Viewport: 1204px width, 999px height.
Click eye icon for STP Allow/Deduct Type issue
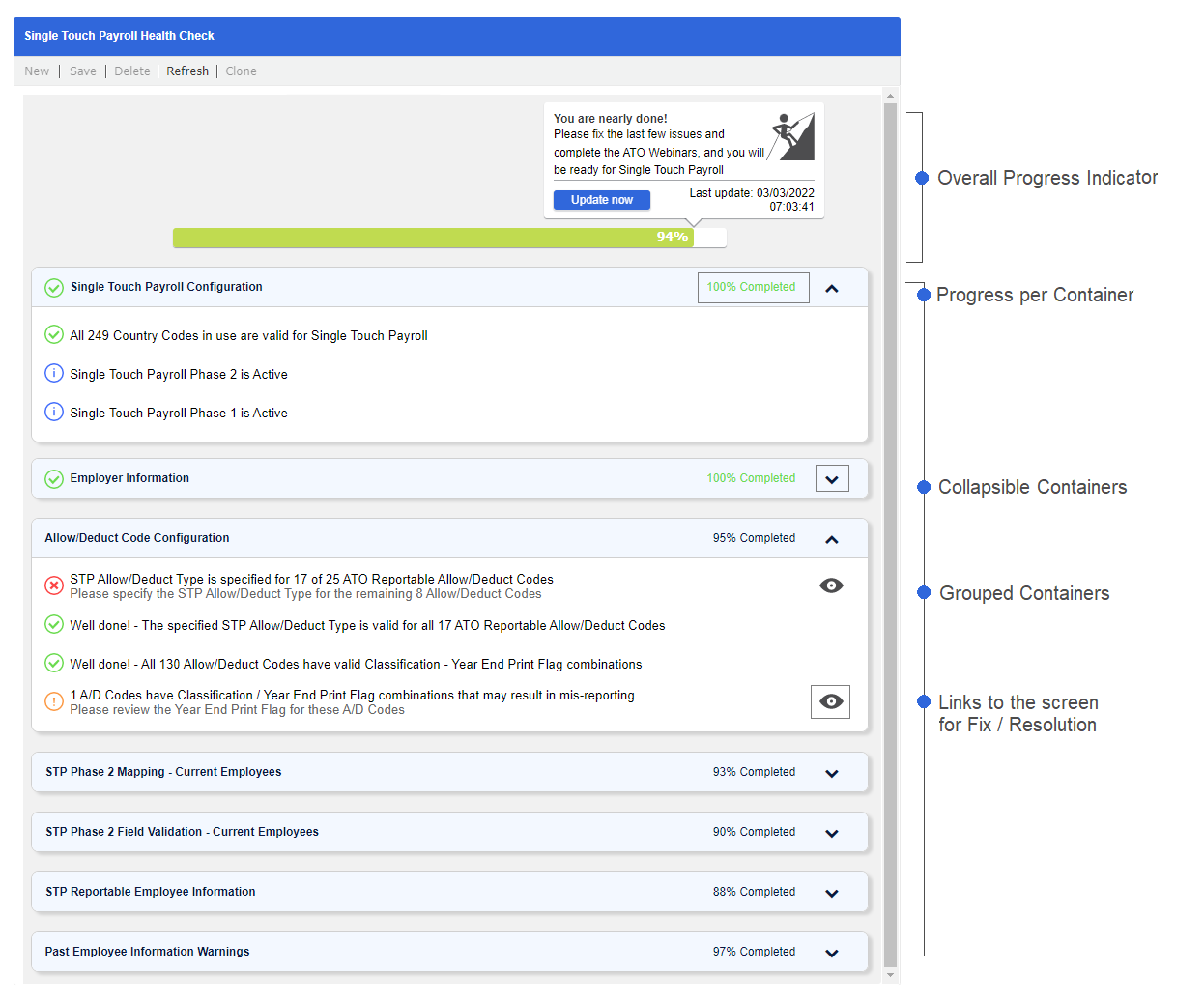point(831,585)
